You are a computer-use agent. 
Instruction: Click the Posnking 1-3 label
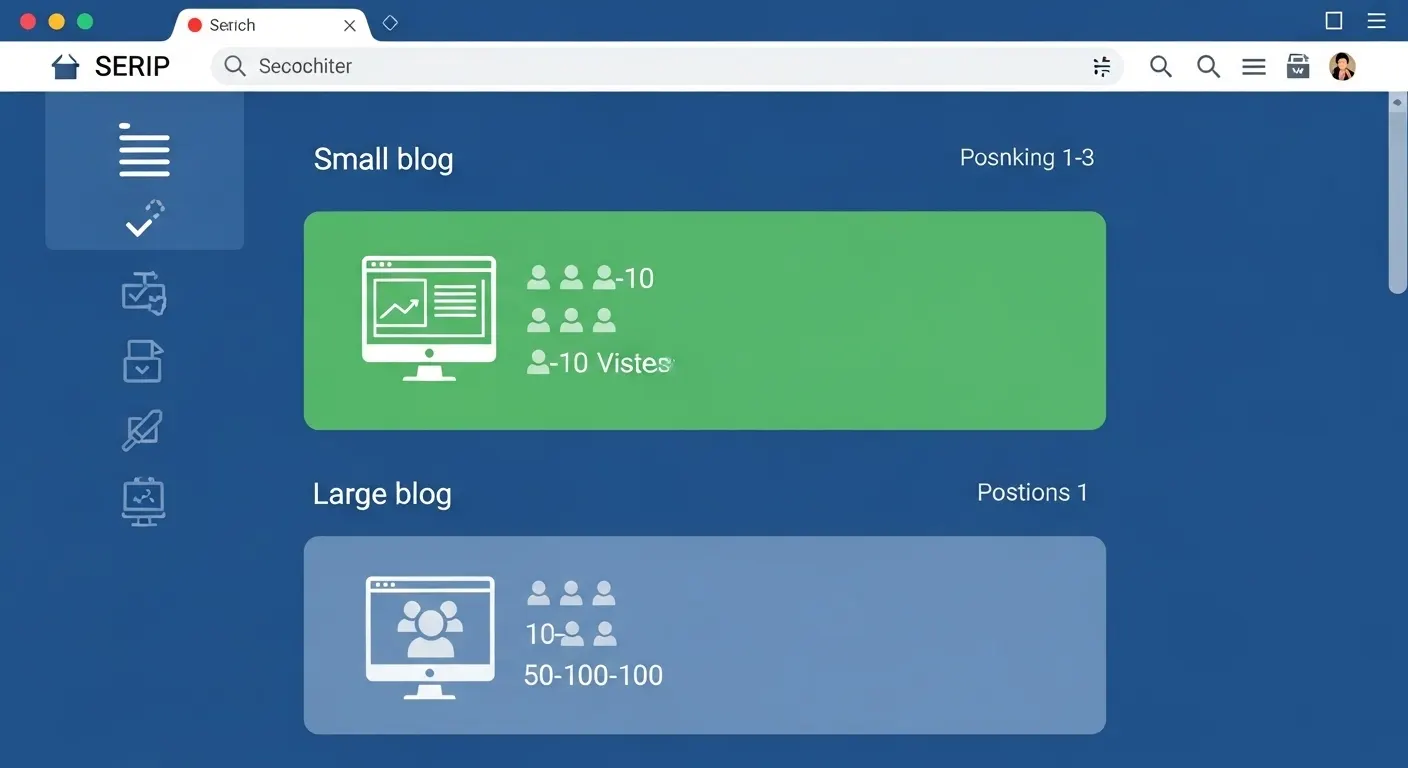pyautogui.click(x=1026, y=158)
